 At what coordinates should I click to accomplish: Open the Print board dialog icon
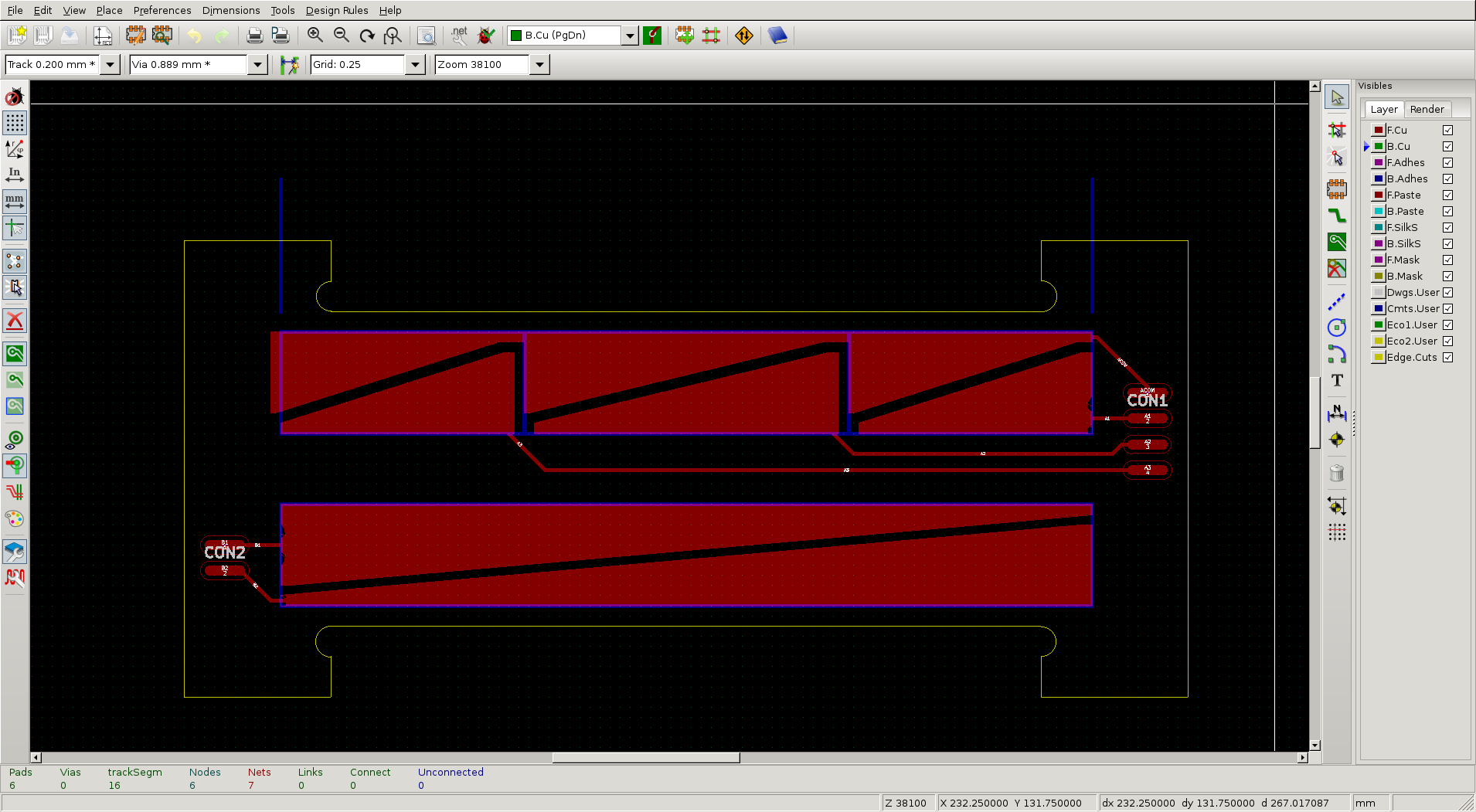click(254, 36)
